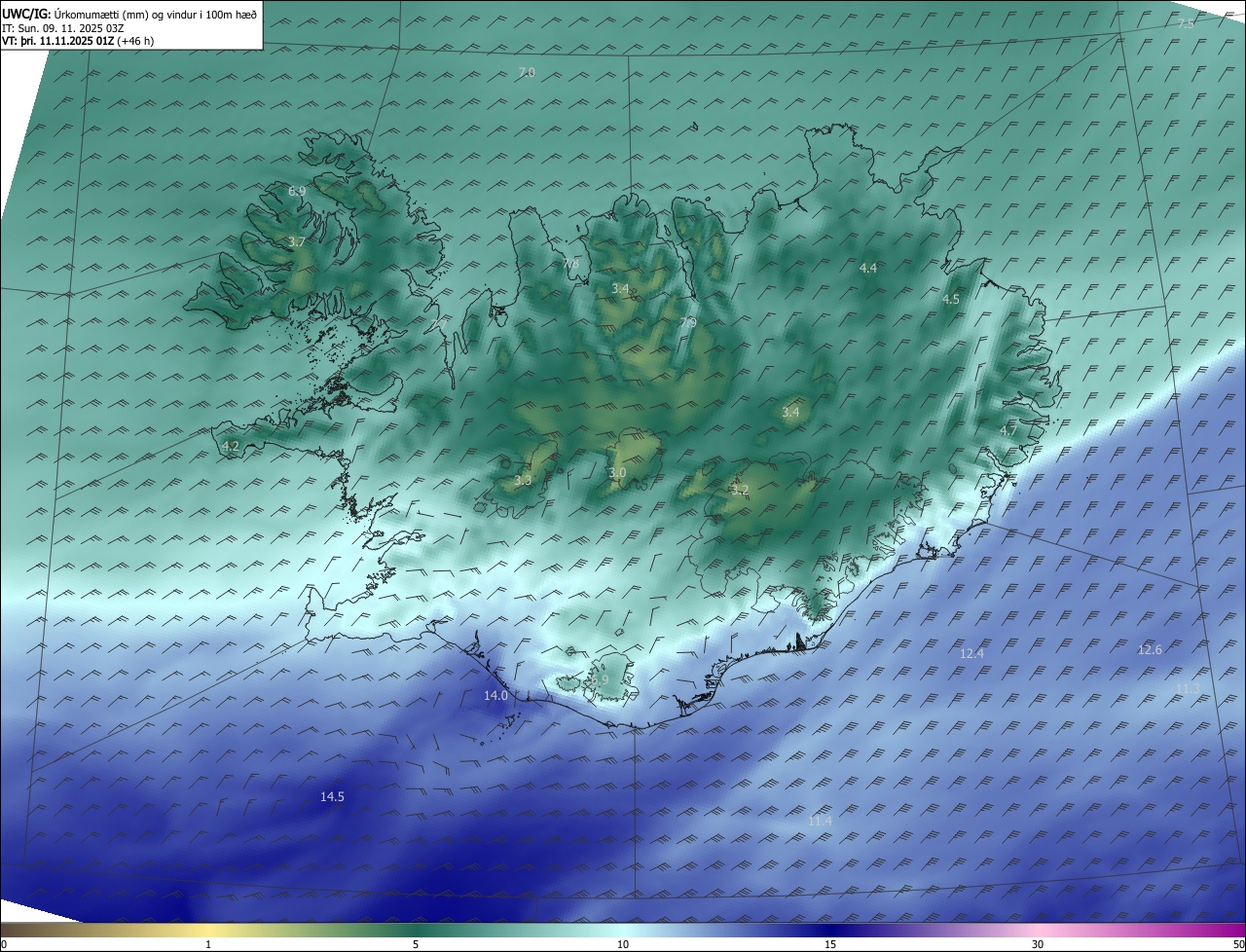The width and height of the screenshot is (1246, 952).
Task: Click the 4.2 value label on the map
Action: [231, 446]
